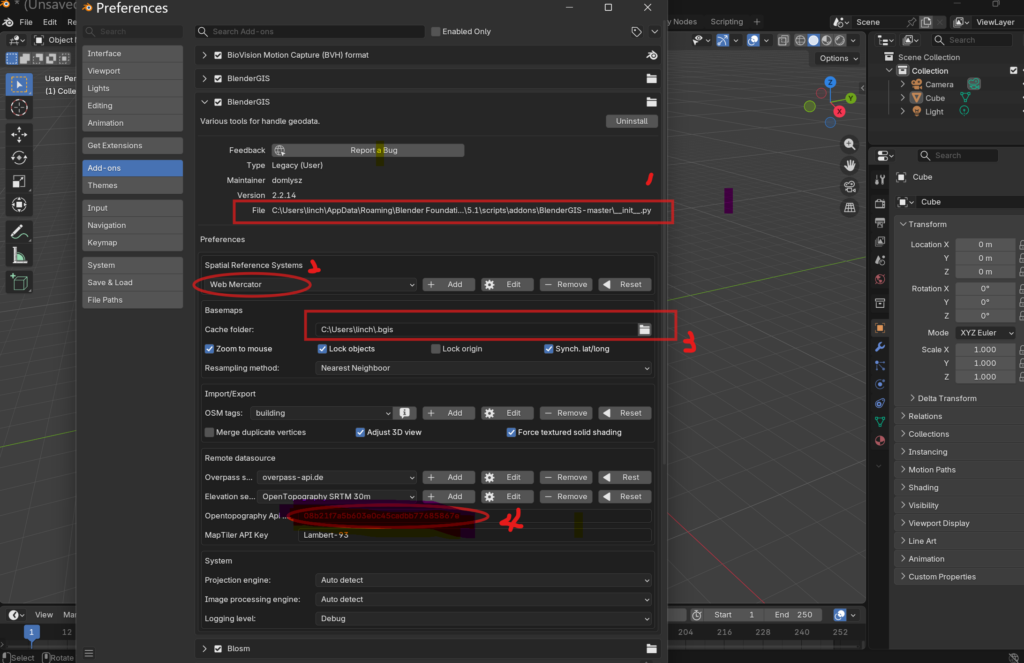Image resolution: width=1024 pixels, height=663 pixels.
Task: Click the preferences hamburger menu icon
Action: click(89, 653)
